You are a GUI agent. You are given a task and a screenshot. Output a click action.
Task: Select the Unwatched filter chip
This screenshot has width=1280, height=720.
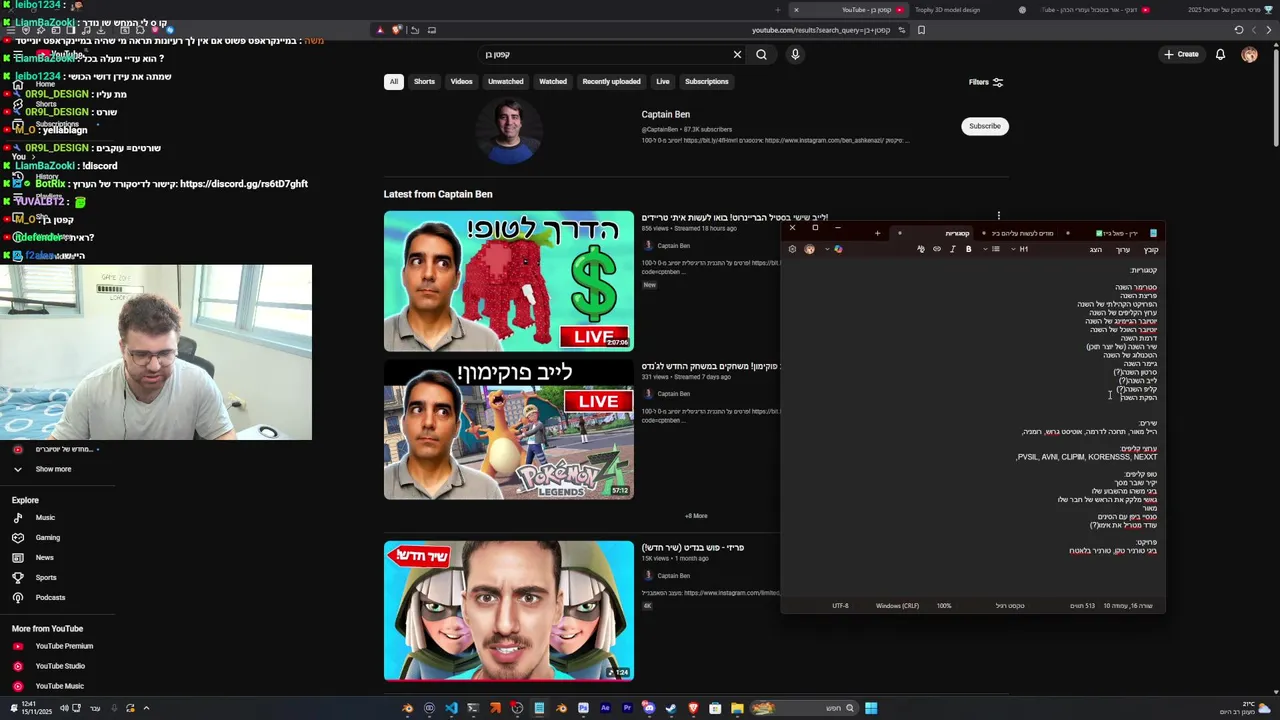(505, 82)
